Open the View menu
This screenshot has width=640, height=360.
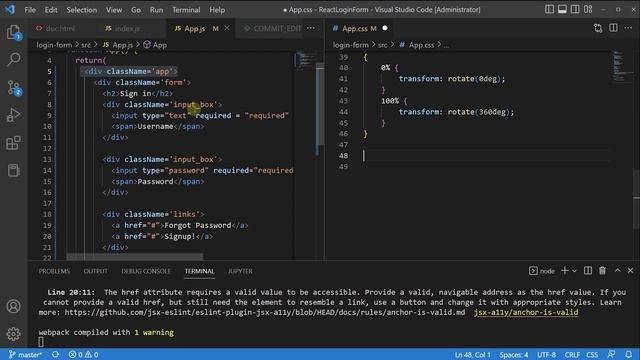pos(114,9)
